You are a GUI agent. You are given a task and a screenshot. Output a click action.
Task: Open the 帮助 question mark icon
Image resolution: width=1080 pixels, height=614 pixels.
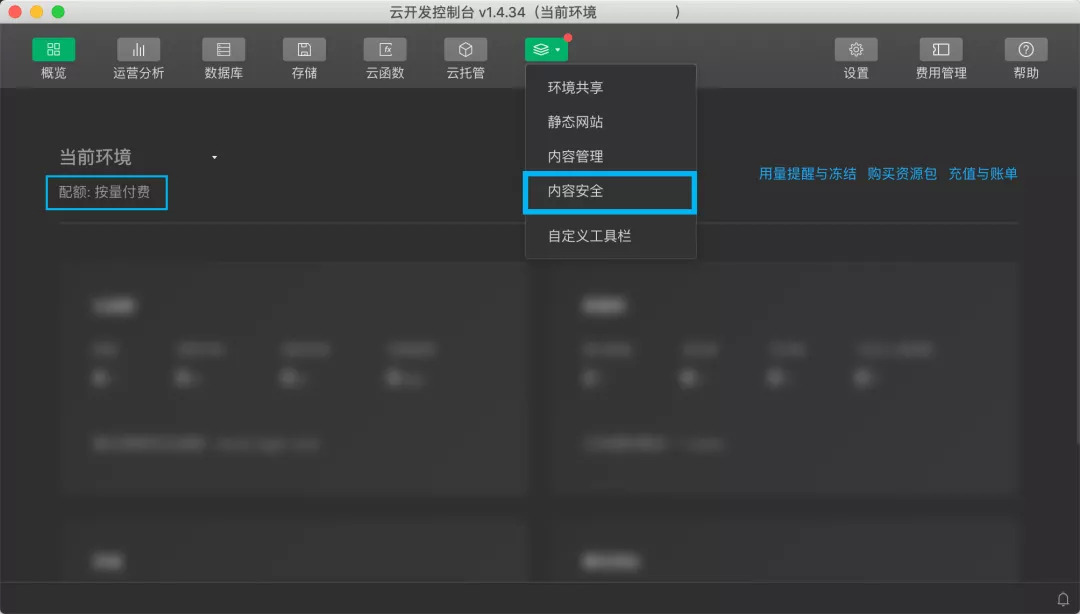coord(1026,50)
